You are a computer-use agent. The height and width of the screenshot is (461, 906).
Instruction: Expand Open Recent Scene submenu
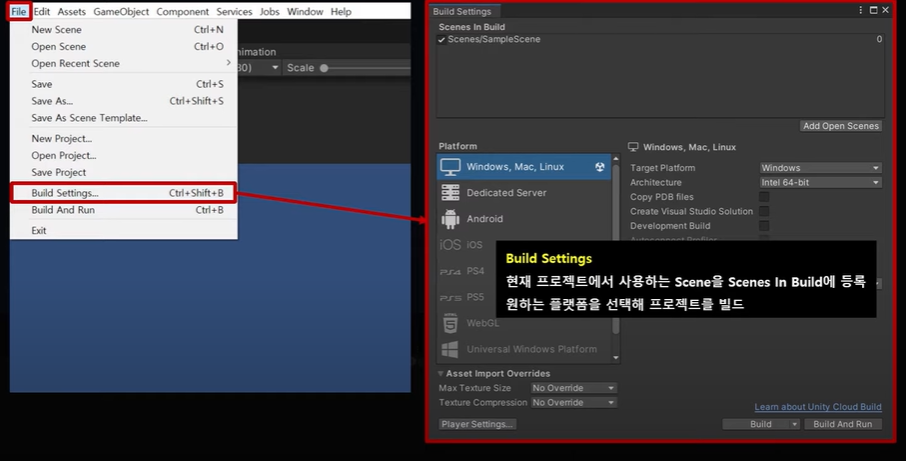click(x=124, y=64)
